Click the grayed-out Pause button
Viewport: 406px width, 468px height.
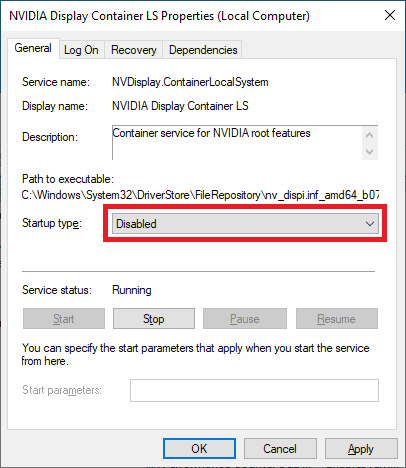pos(245,319)
